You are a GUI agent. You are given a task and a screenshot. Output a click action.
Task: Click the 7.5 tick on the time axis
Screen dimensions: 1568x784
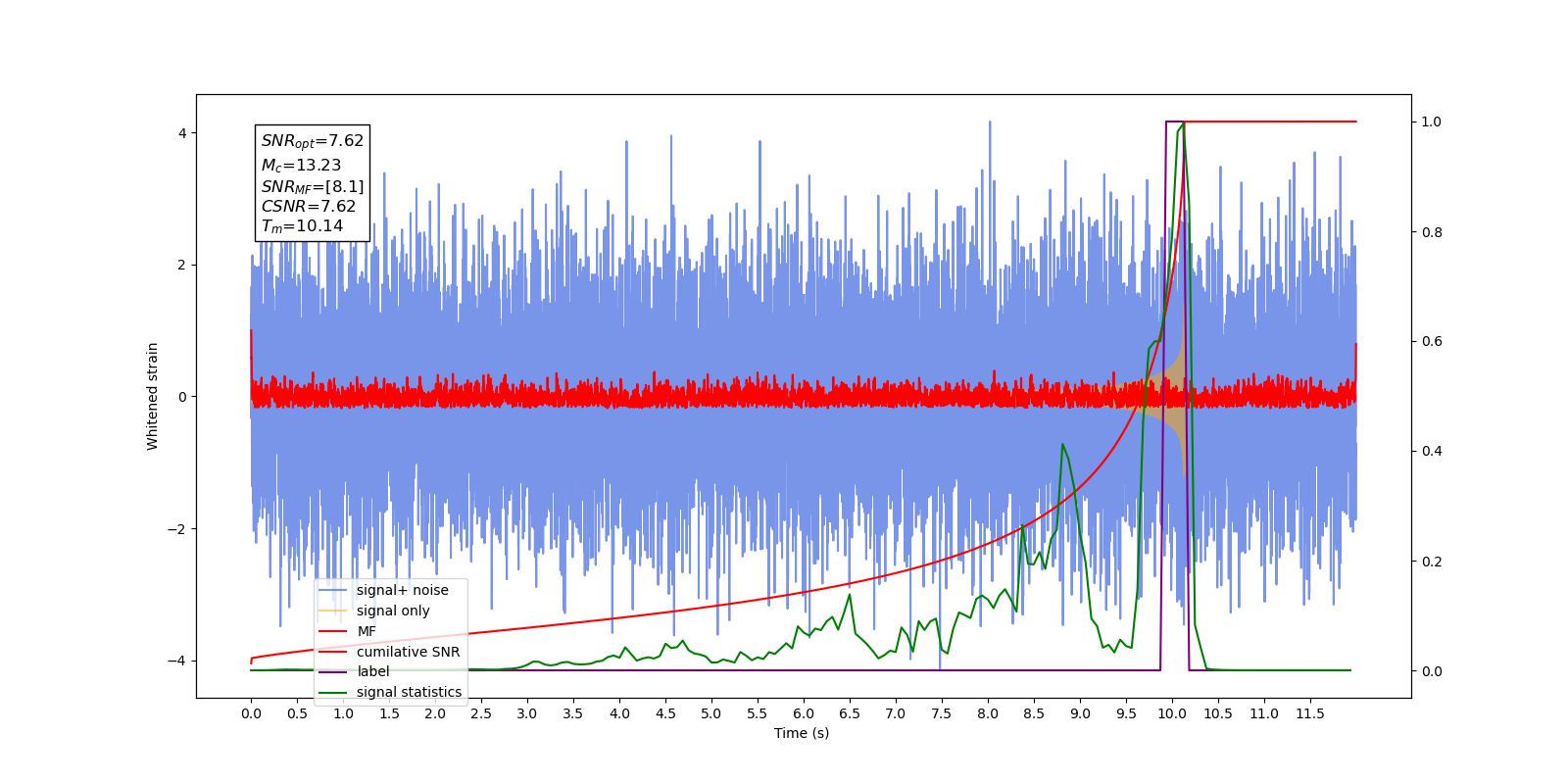(942, 713)
